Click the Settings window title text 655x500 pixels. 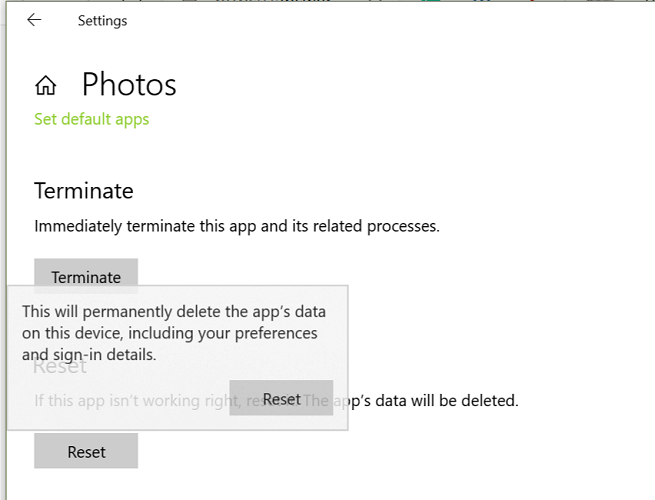coord(102,20)
